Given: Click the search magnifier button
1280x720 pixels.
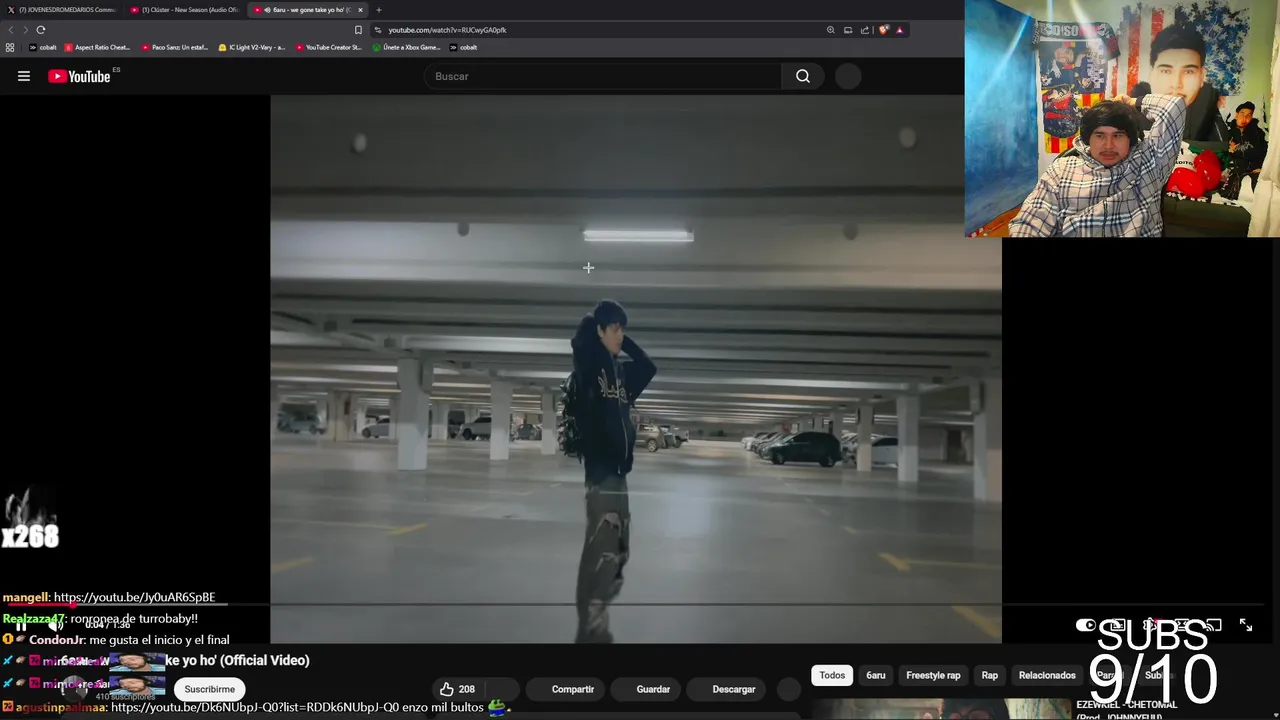Looking at the screenshot, I should coord(803,76).
